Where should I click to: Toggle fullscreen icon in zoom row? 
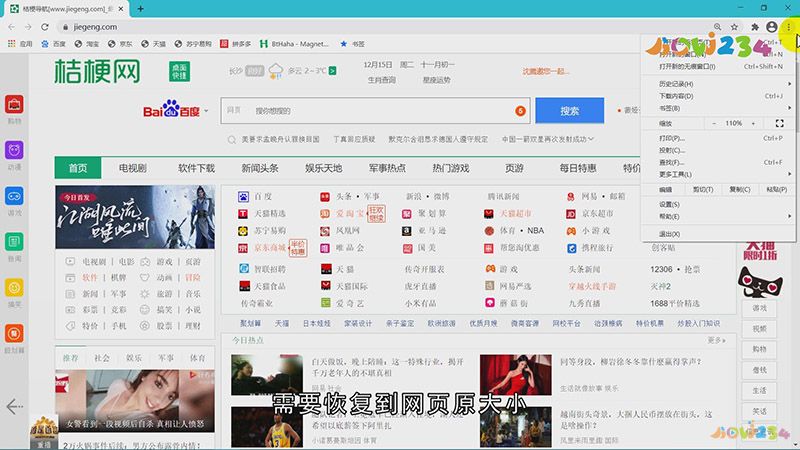pyautogui.click(x=779, y=123)
